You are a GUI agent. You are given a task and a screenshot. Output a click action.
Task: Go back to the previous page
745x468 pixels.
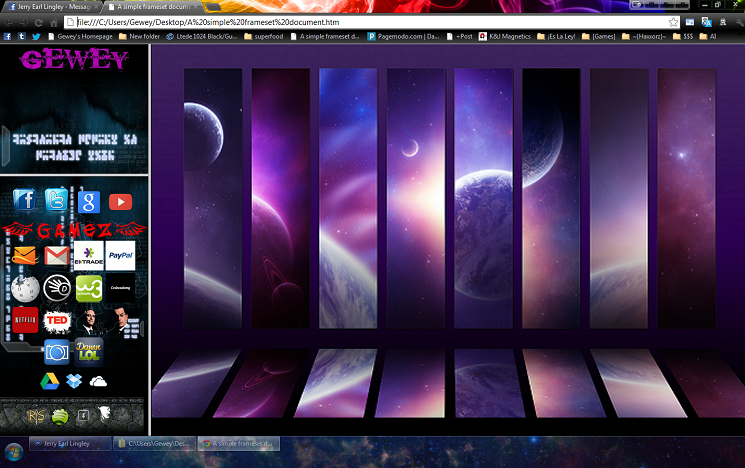click(x=9, y=22)
